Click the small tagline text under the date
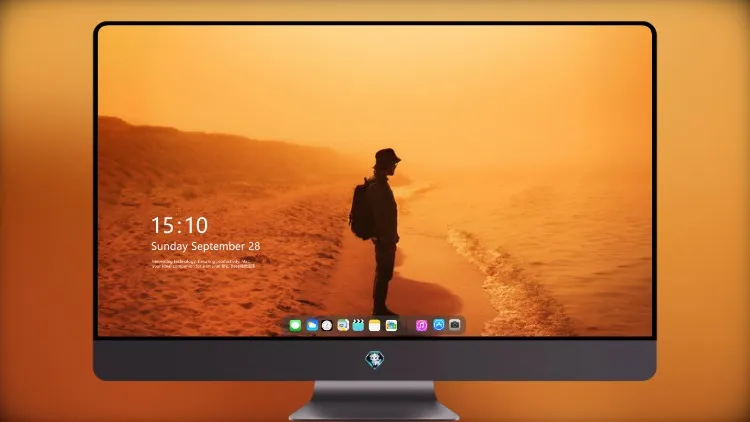This screenshot has height=422, width=750. pyautogui.click(x=204, y=264)
